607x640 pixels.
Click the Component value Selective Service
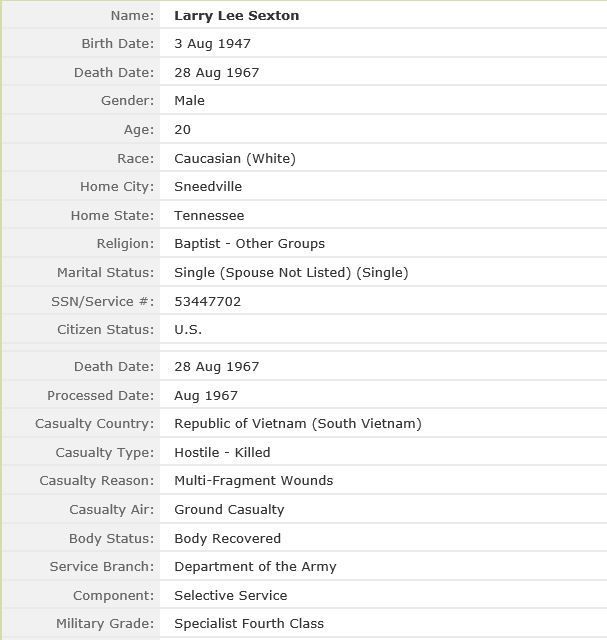tap(230, 596)
